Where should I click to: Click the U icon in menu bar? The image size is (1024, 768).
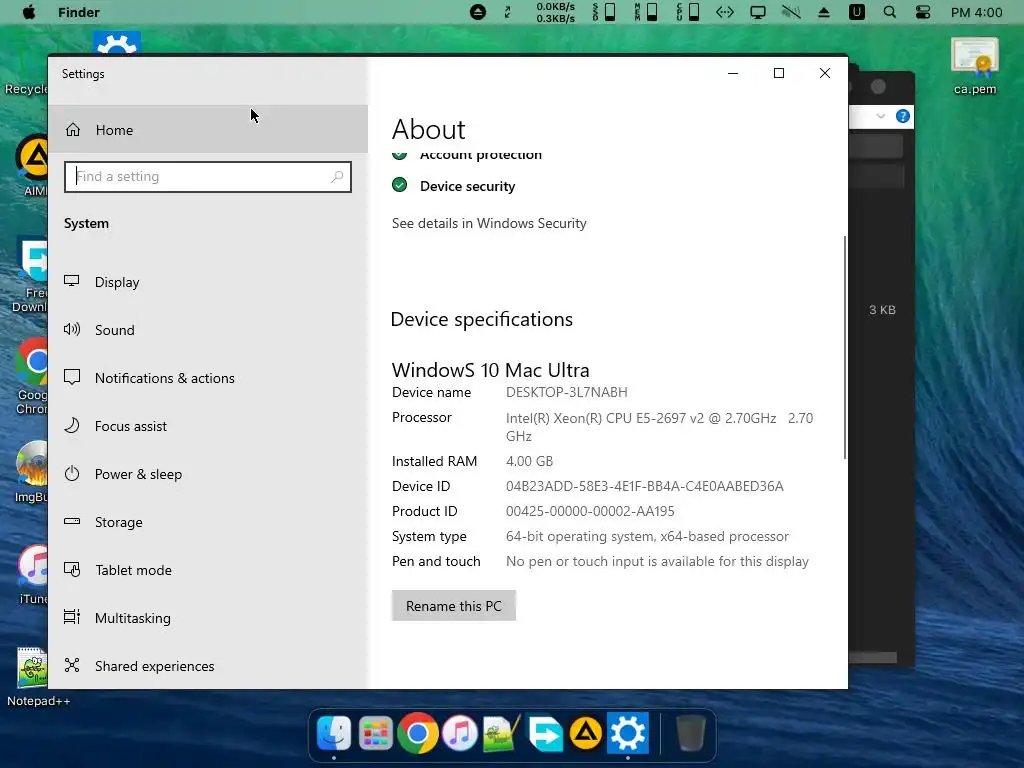(x=857, y=12)
